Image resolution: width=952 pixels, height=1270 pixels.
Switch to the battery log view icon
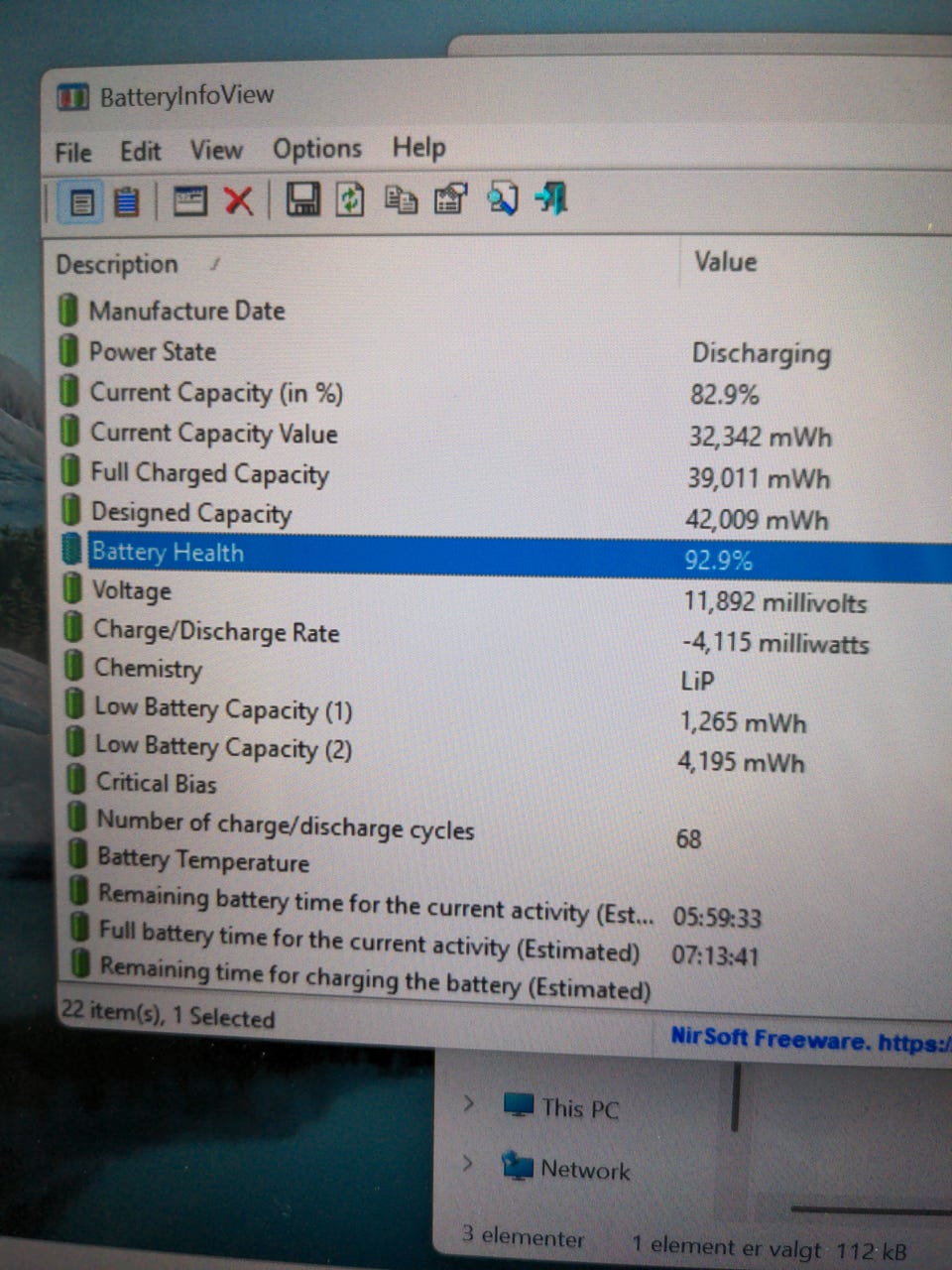point(127,201)
